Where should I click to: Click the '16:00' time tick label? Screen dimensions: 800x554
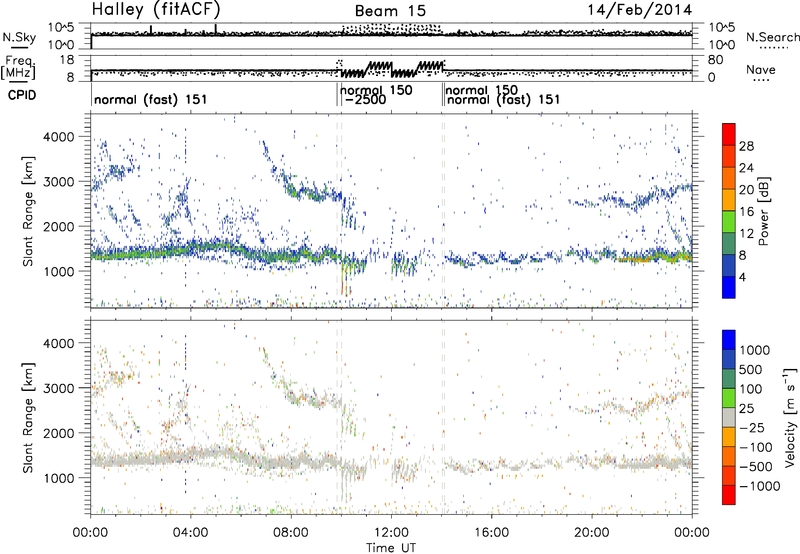click(x=491, y=533)
